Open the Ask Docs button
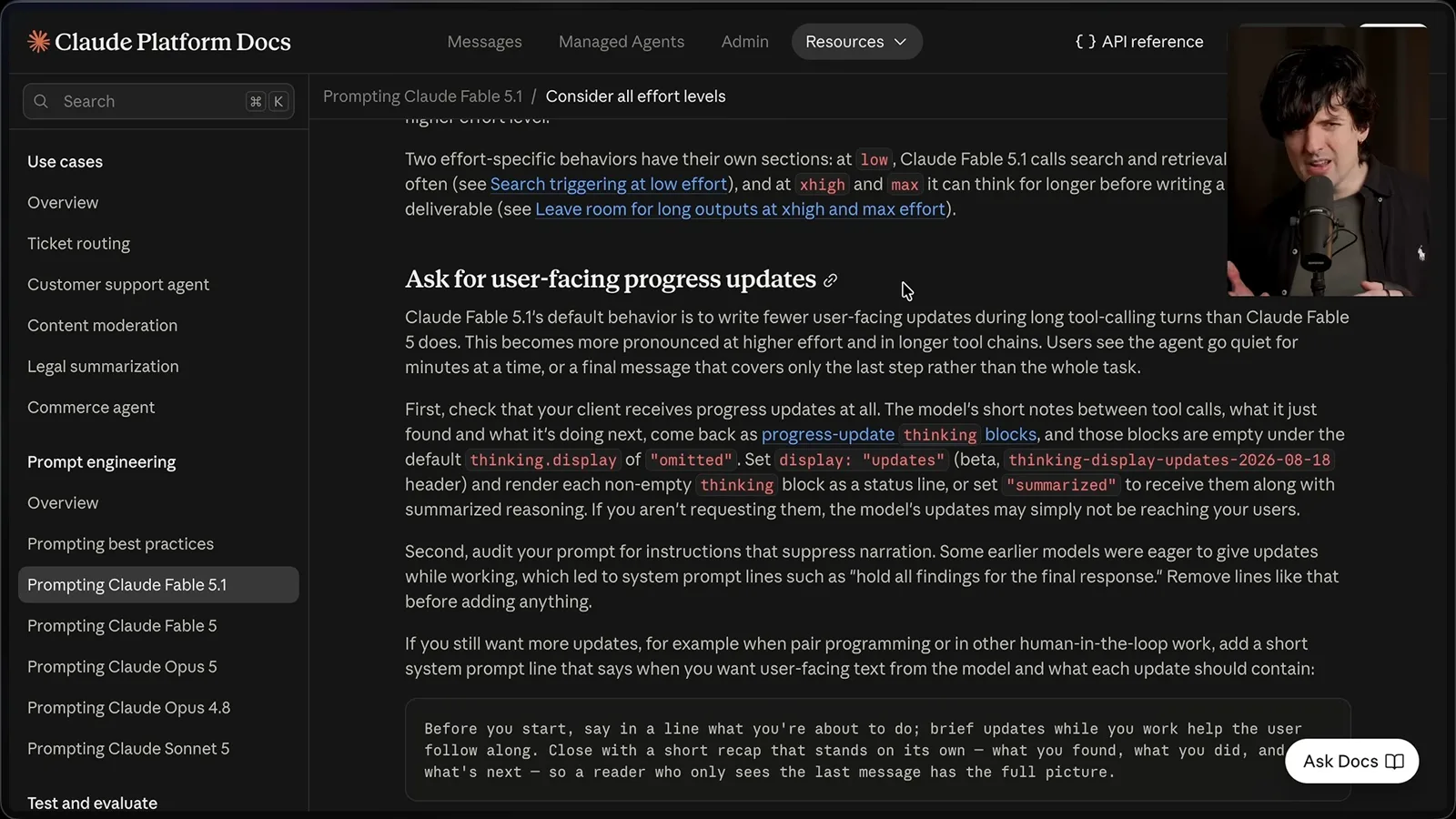This screenshot has height=819, width=1456. point(1351,761)
